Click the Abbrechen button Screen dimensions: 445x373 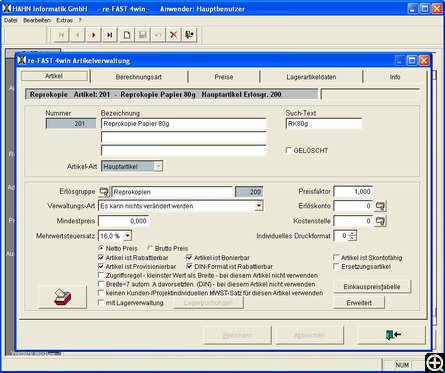[310, 335]
